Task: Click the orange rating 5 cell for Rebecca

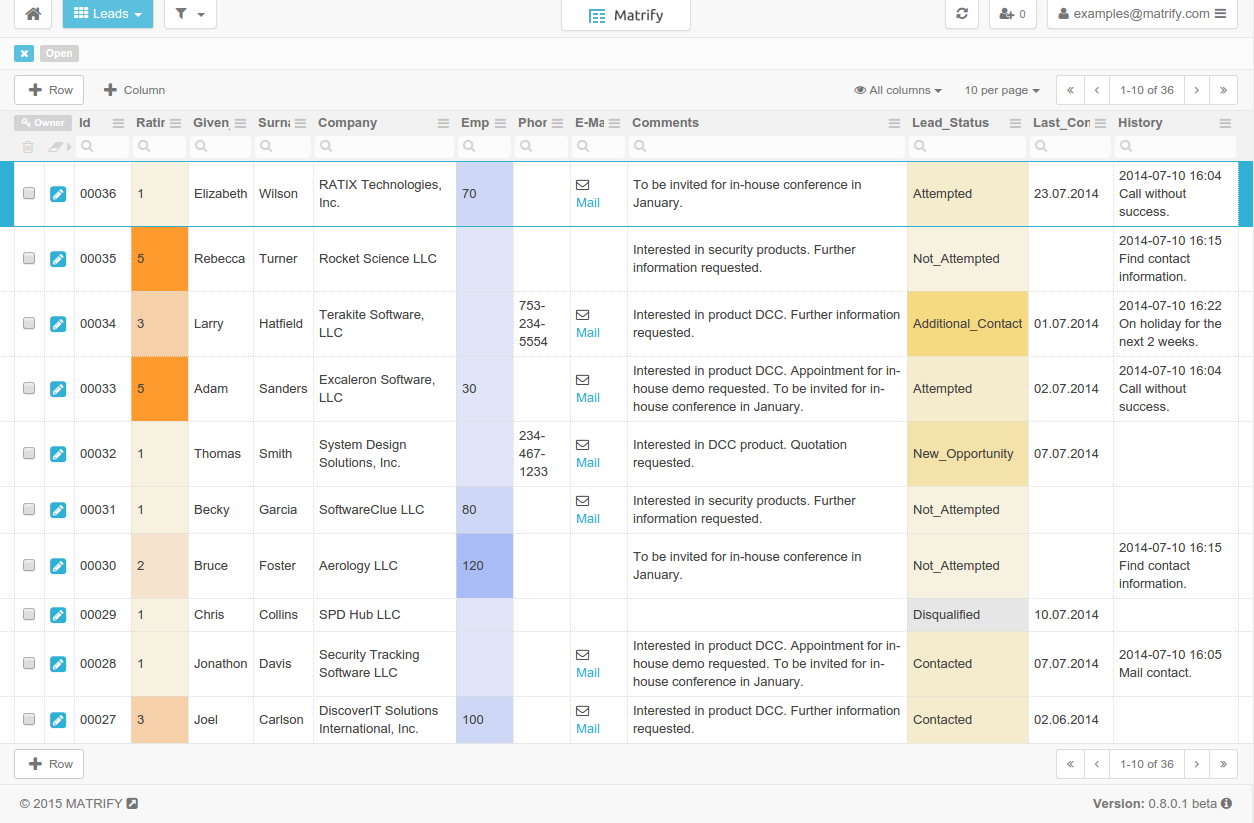Action: point(160,259)
